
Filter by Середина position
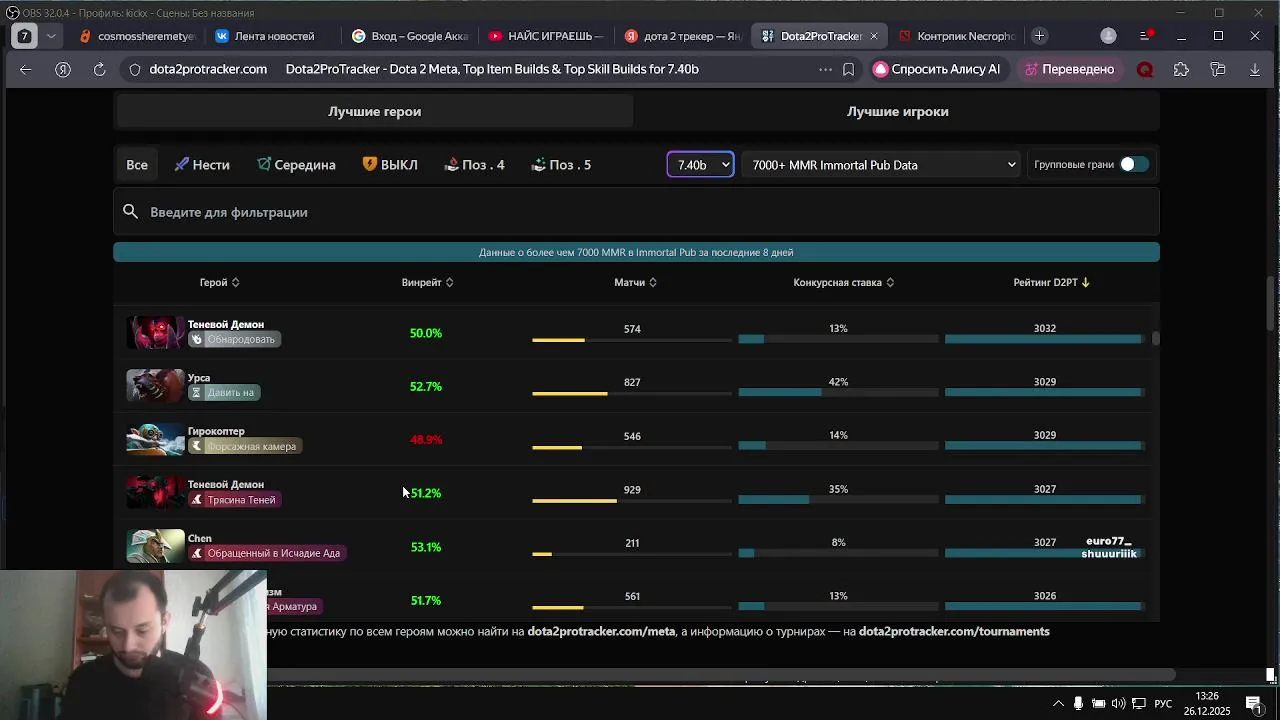click(296, 165)
